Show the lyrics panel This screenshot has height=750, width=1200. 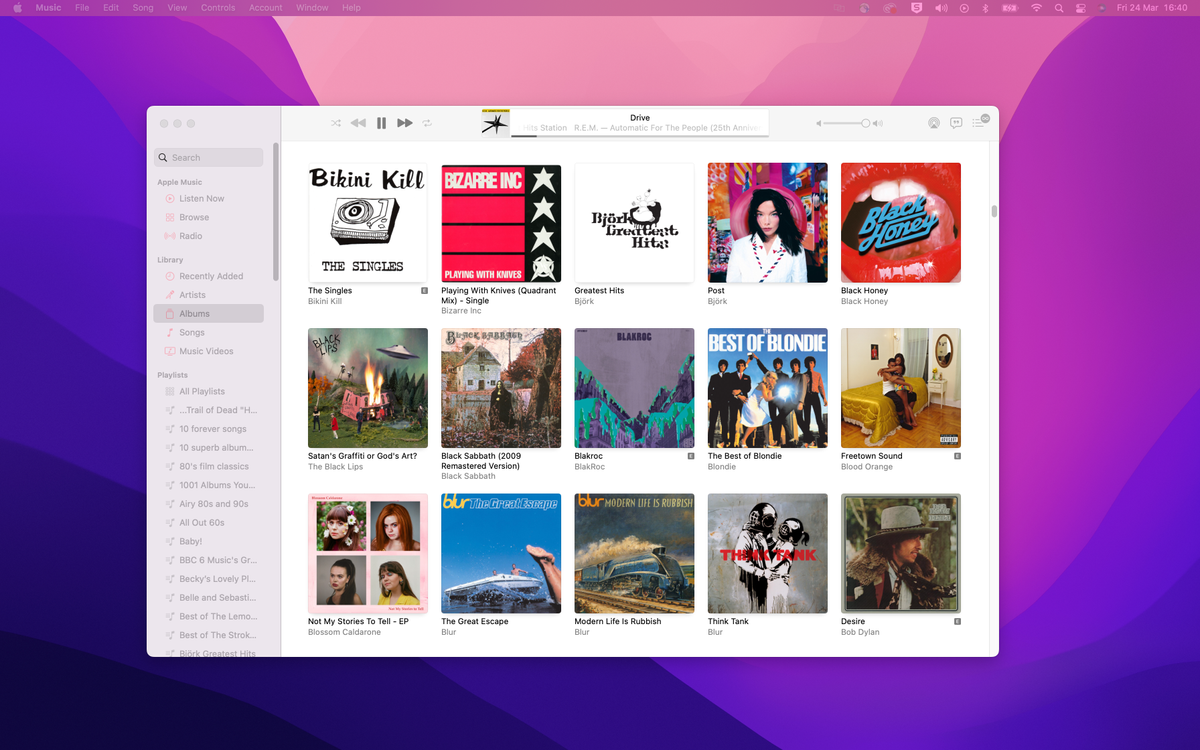click(x=956, y=123)
